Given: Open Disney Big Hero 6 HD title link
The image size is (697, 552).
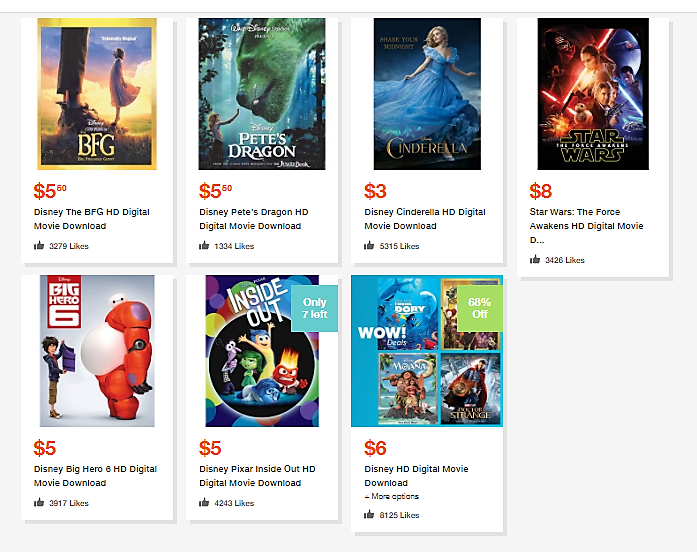Looking at the screenshot, I should (x=96, y=476).
